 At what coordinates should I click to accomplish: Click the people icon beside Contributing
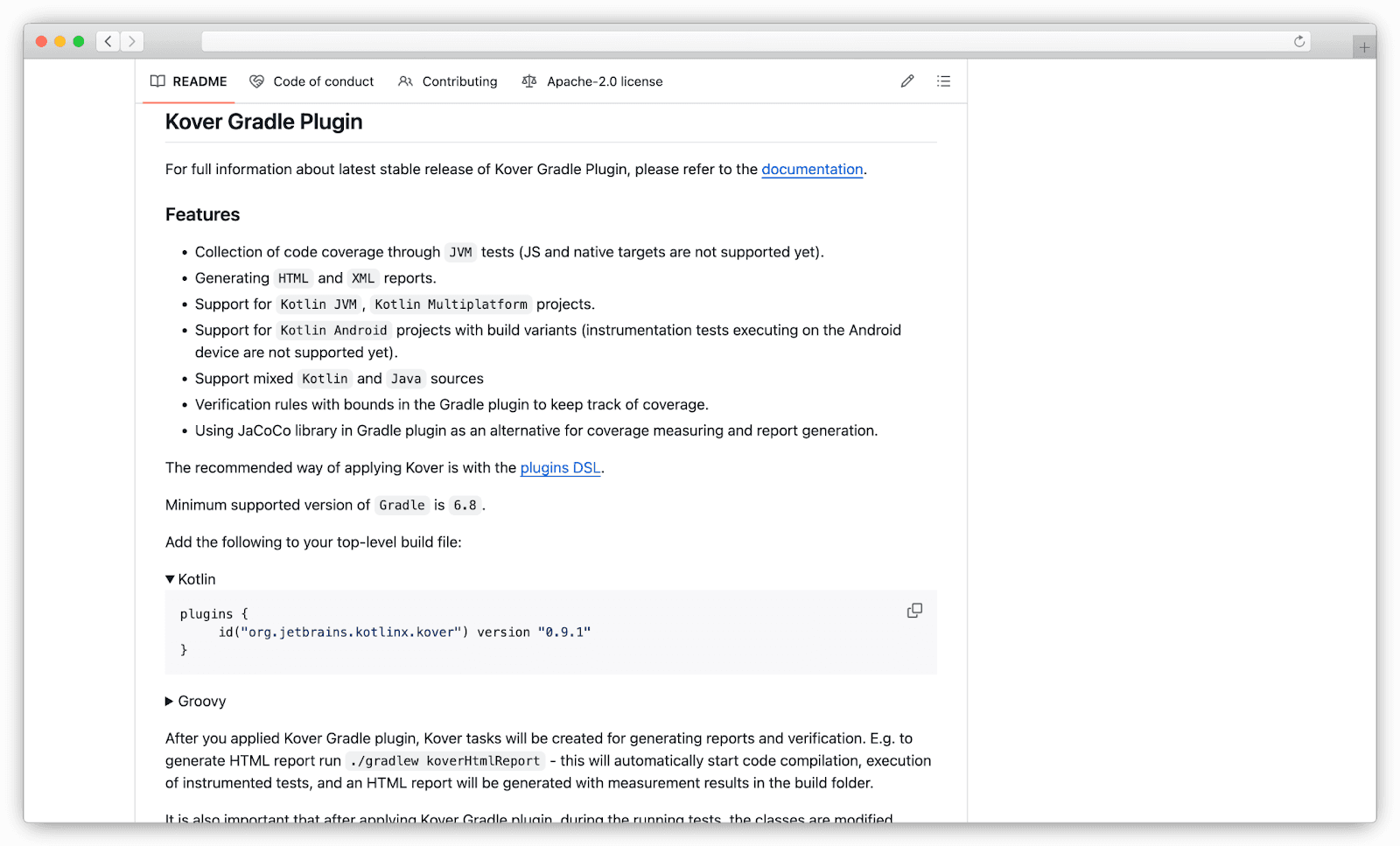click(405, 80)
